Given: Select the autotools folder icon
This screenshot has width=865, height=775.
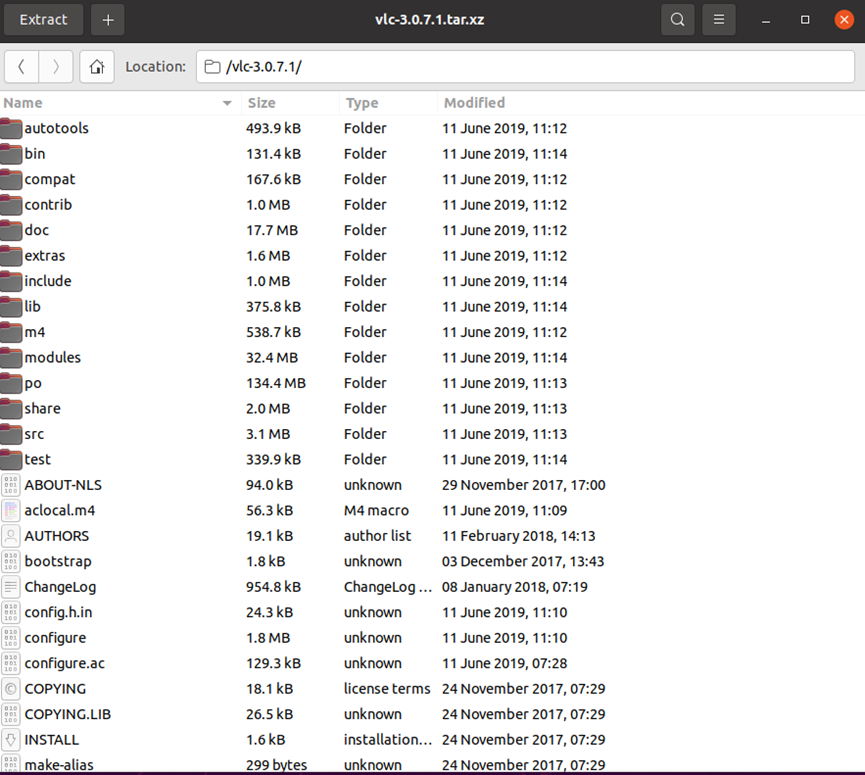Looking at the screenshot, I should (11, 129).
